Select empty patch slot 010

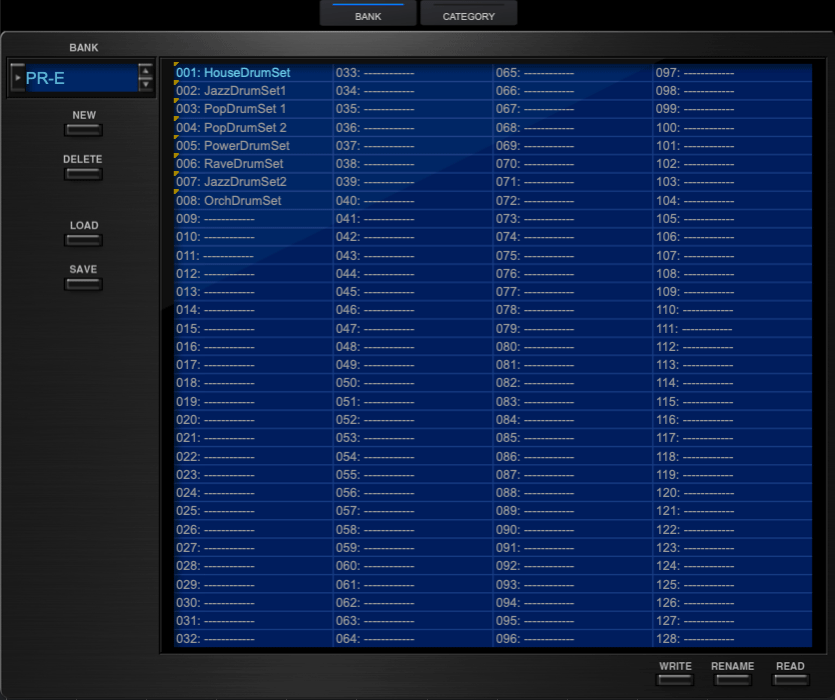pyautogui.click(x=253, y=237)
